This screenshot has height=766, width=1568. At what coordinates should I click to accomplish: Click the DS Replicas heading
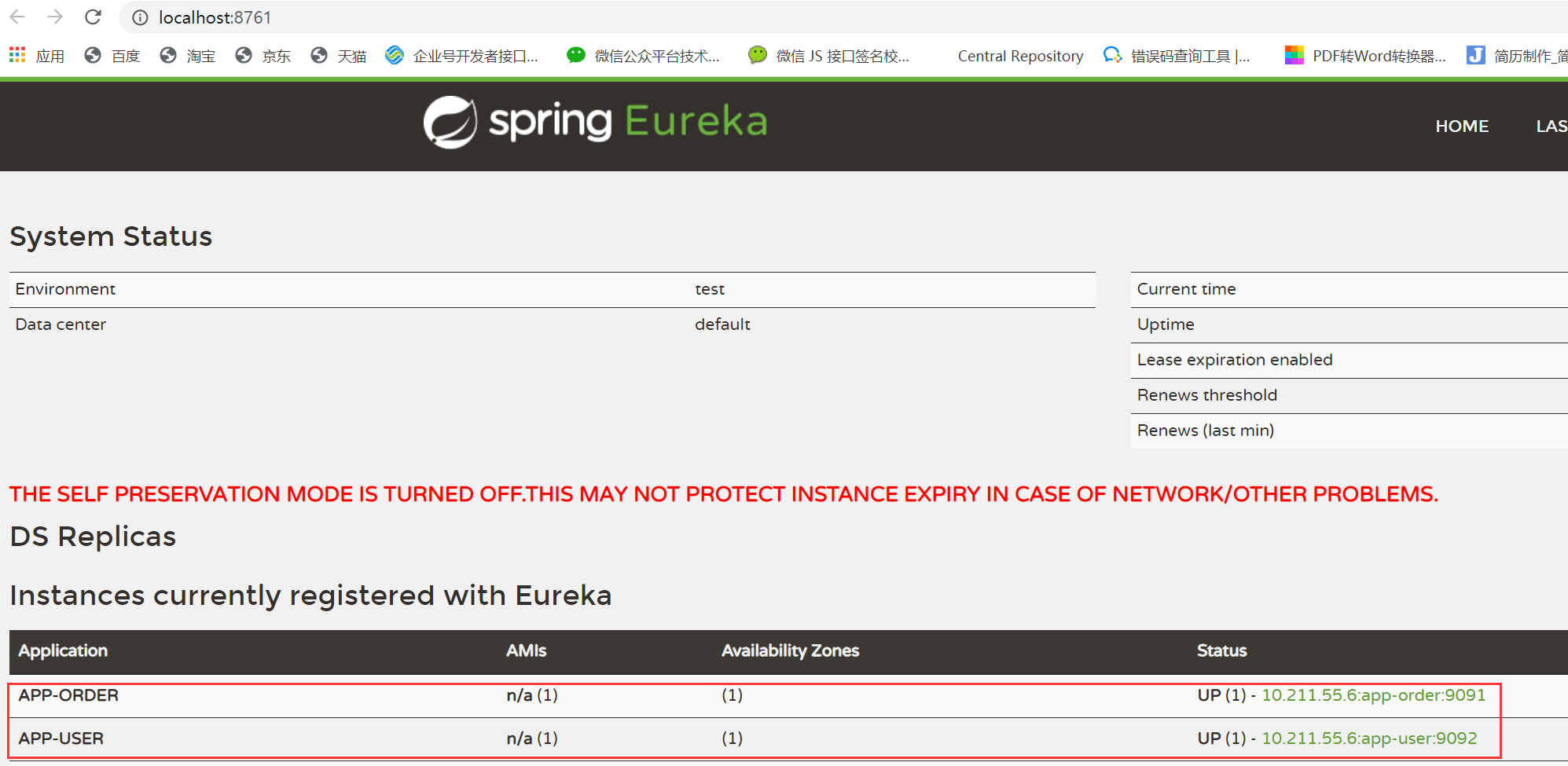93,537
